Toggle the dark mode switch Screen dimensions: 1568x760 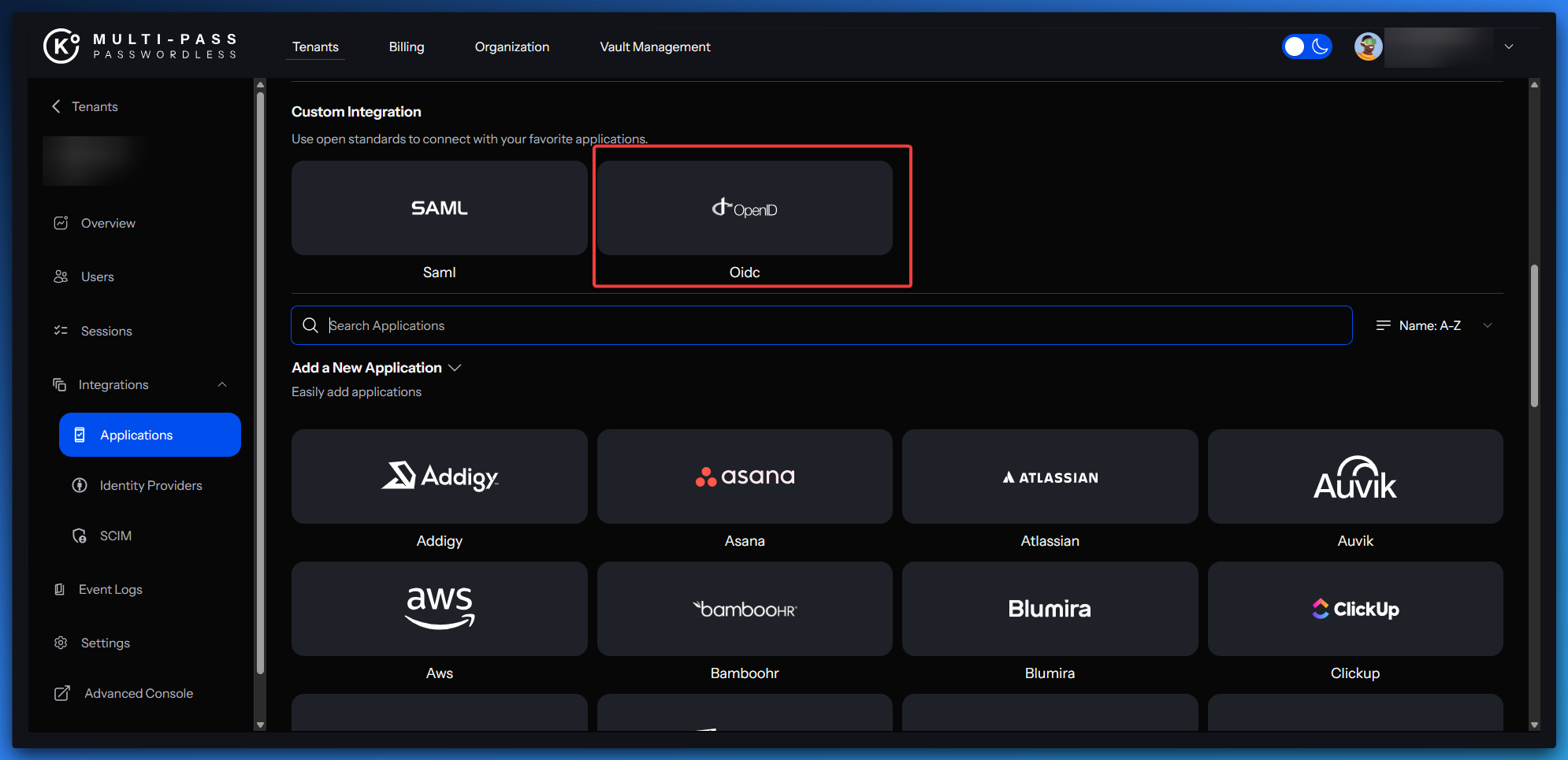[x=1306, y=46]
